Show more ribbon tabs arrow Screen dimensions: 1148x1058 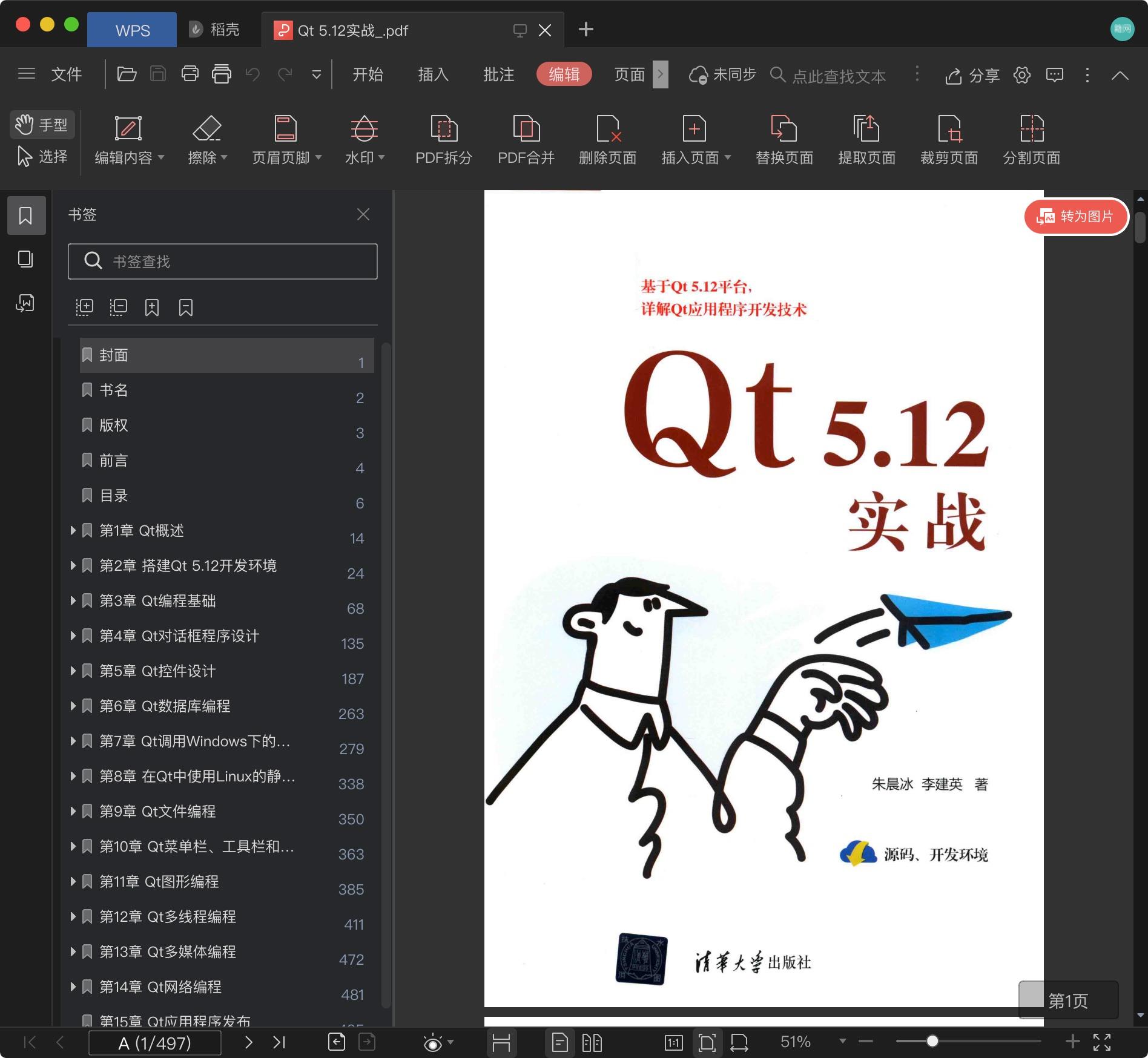click(x=660, y=74)
